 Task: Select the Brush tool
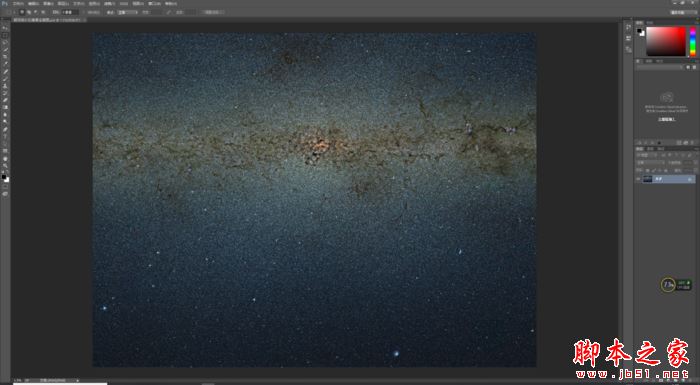point(5,78)
